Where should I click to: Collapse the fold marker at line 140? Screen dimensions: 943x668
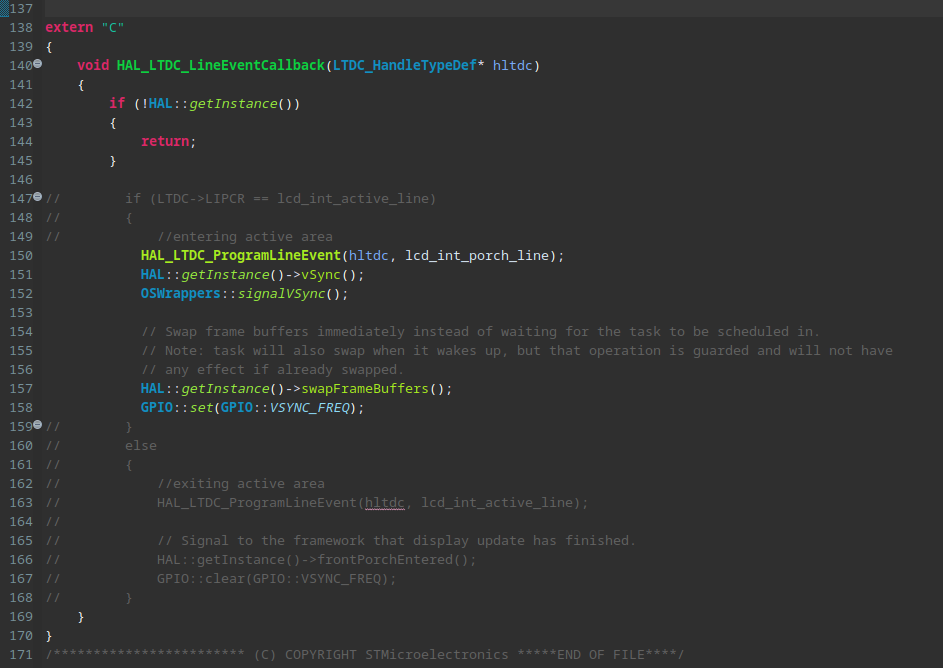click(37, 63)
